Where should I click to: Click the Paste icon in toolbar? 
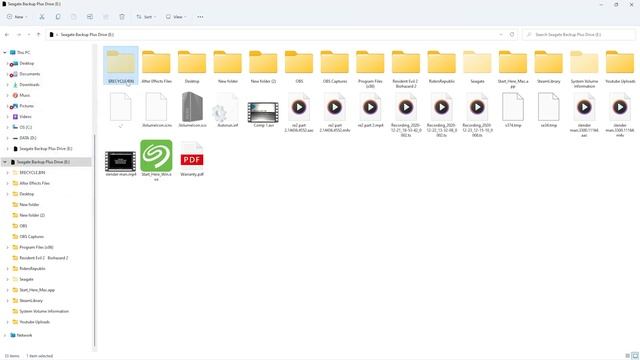pyautogui.click(x=74, y=17)
